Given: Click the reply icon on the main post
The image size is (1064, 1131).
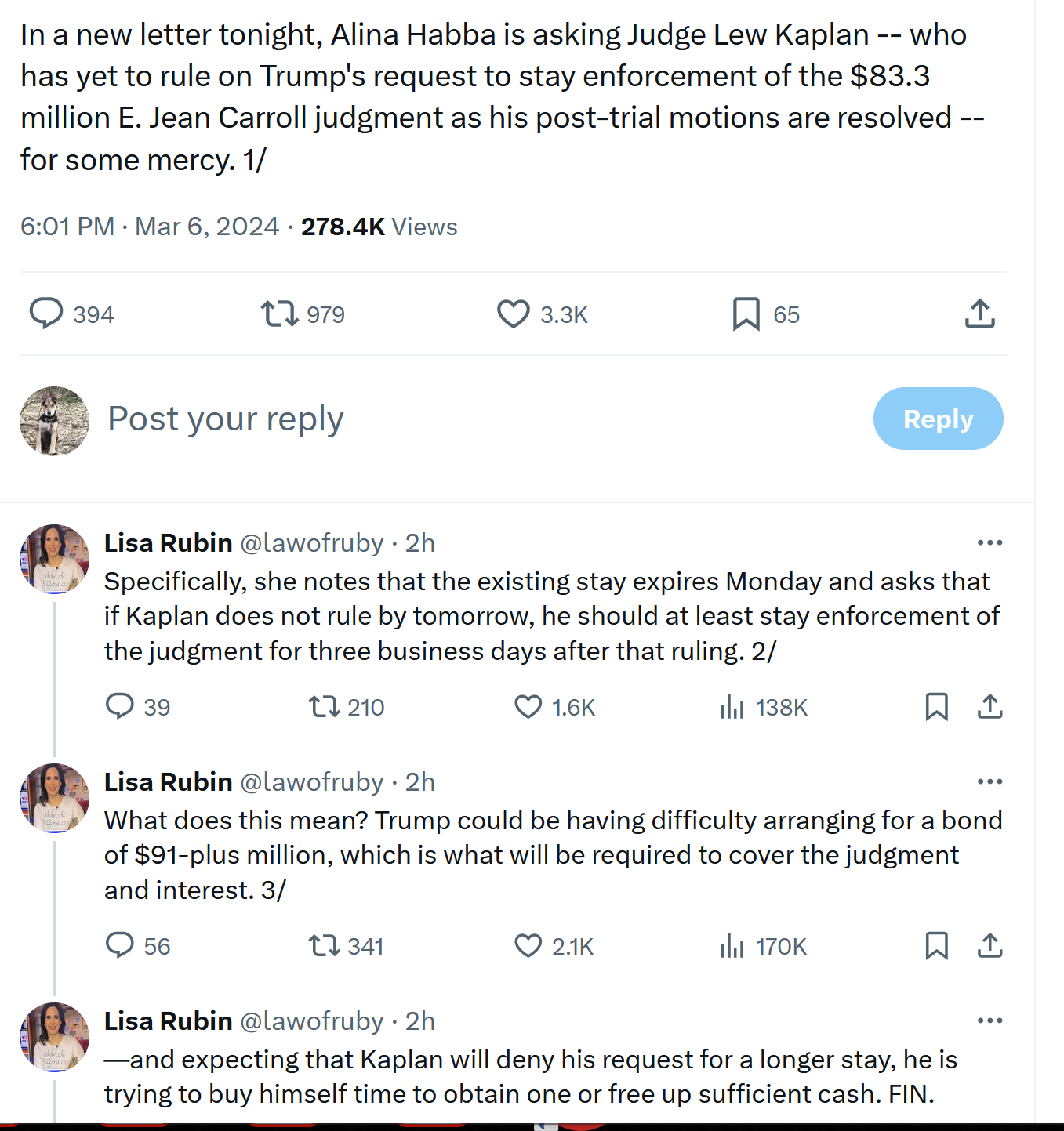Looking at the screenshot, I should (46, 314).
